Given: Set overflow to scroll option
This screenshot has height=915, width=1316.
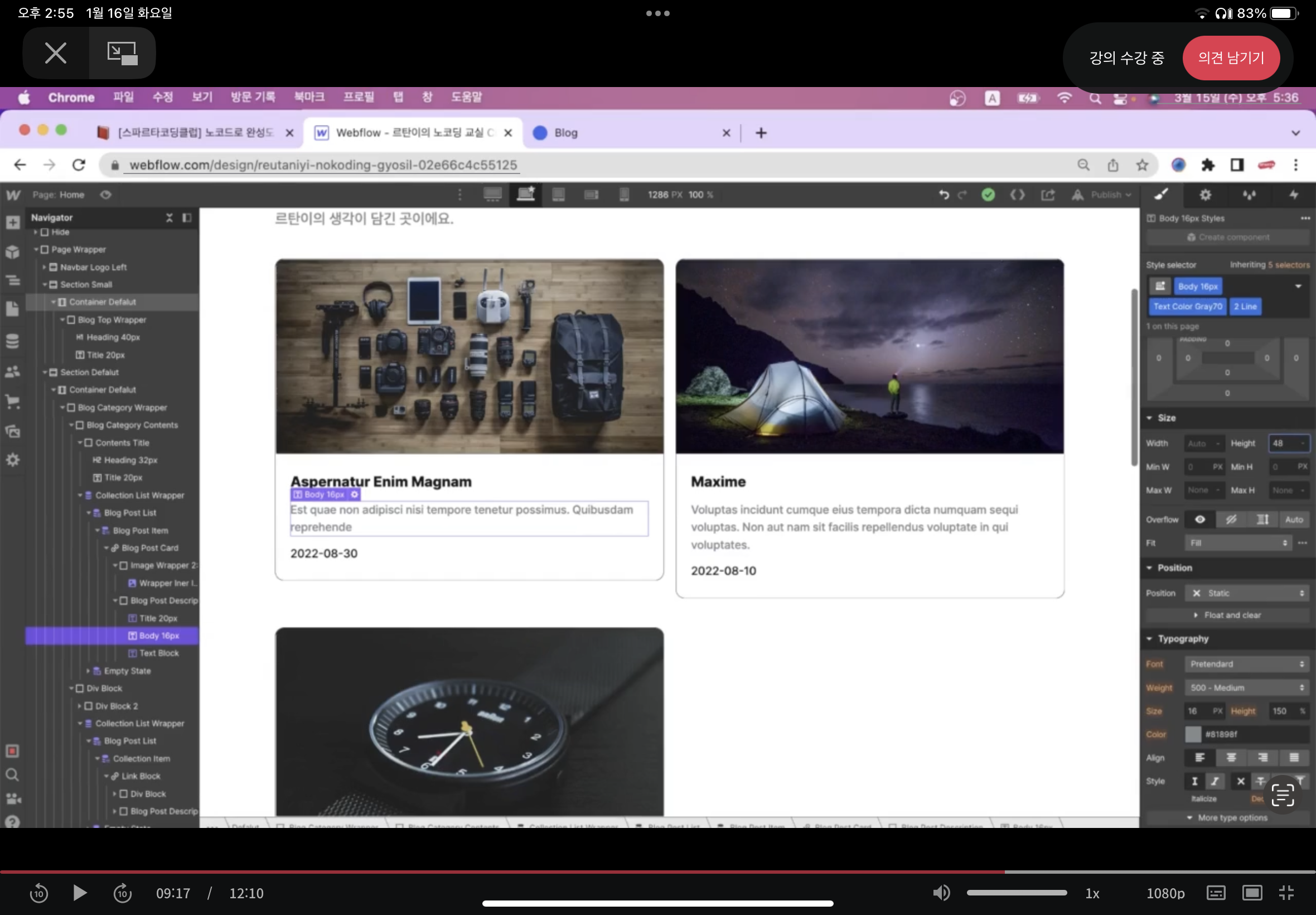Looking at the screenshot, I should tap(1262, 519).
